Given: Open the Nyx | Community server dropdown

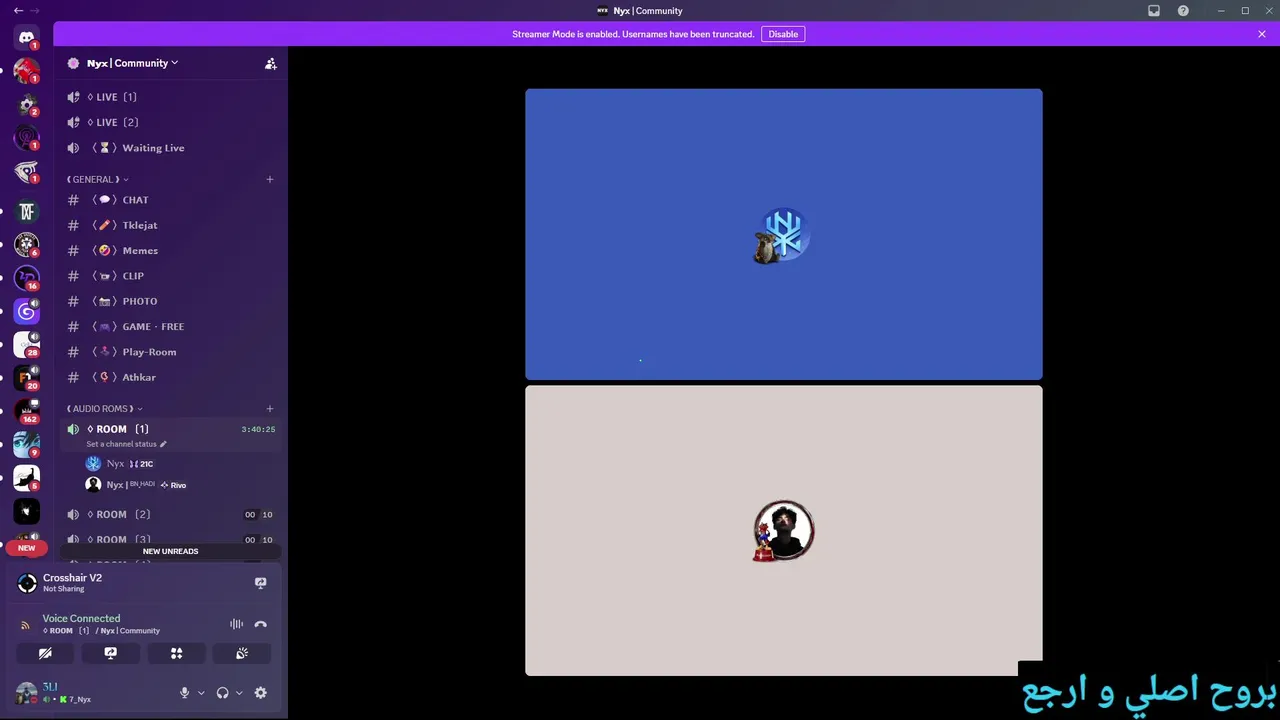Looking at the screenshot, I should click(133, 63).
